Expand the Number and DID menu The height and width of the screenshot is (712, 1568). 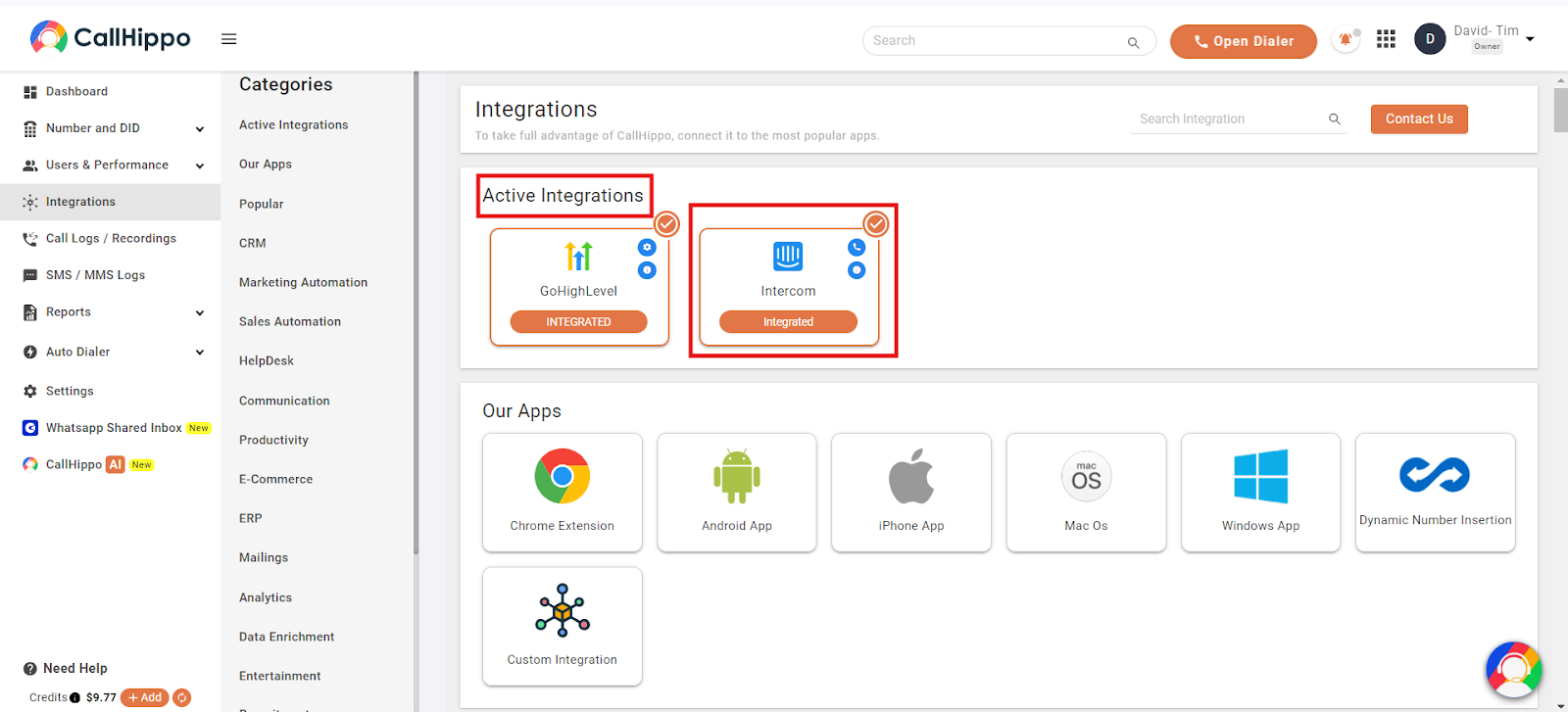point(200,129)
